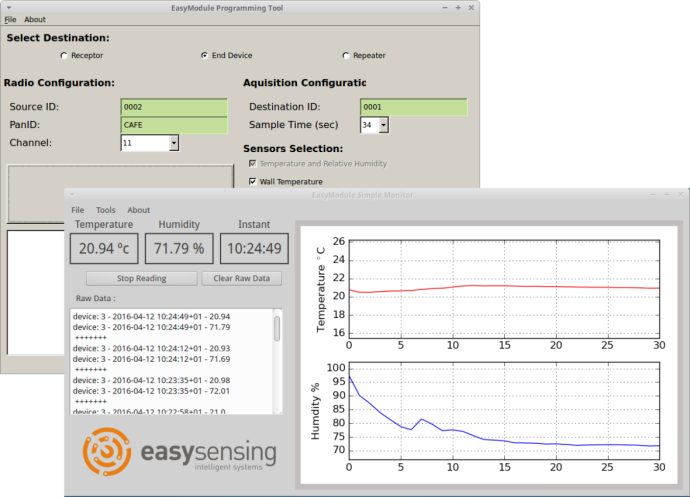690x497 pixels.
Task: Open About menu in Simple Monitor window
Action: (139, 210)
